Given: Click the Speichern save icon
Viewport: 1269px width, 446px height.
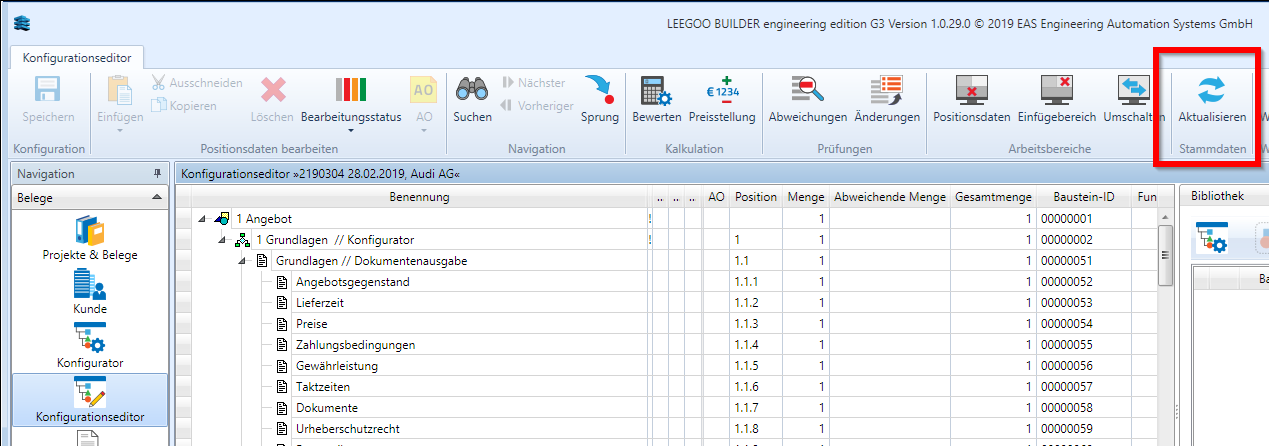Looking at the screenshot, I should 48,91.
